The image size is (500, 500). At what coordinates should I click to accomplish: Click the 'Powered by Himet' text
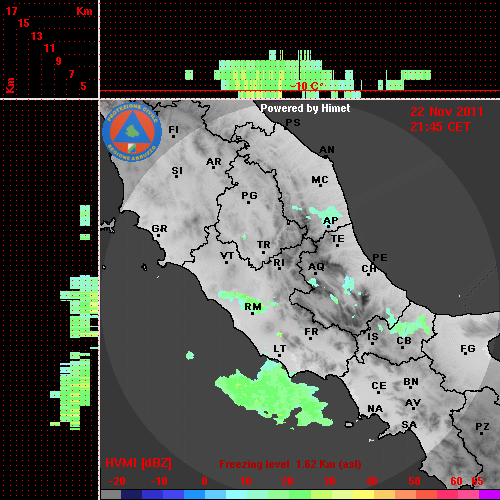point(305,108)
